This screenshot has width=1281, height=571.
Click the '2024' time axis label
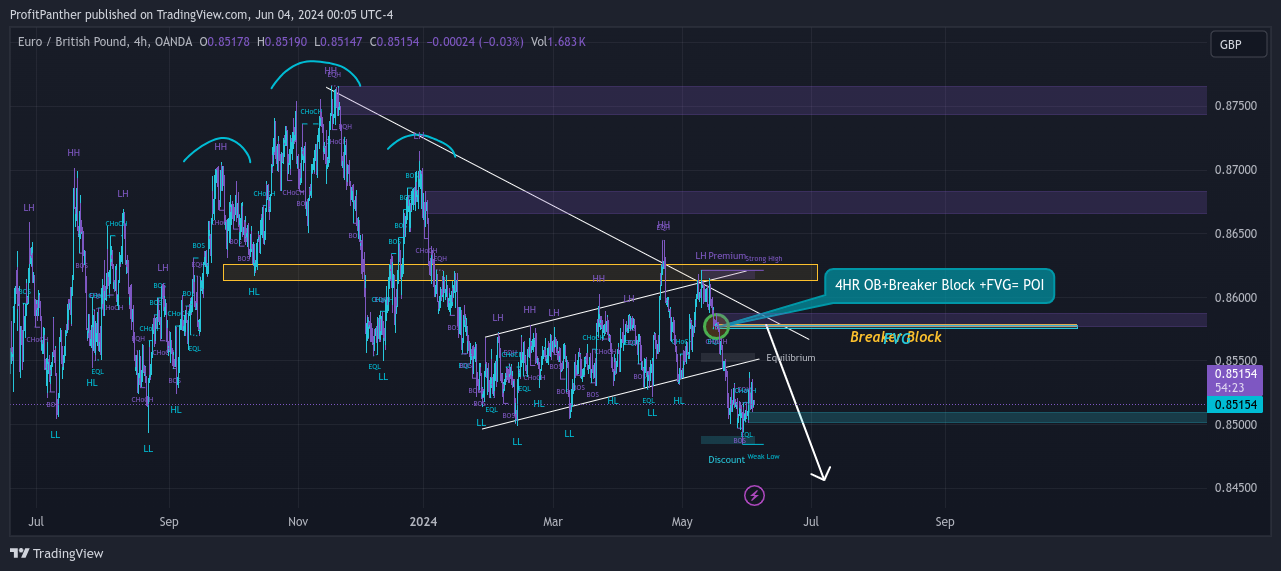424,522
